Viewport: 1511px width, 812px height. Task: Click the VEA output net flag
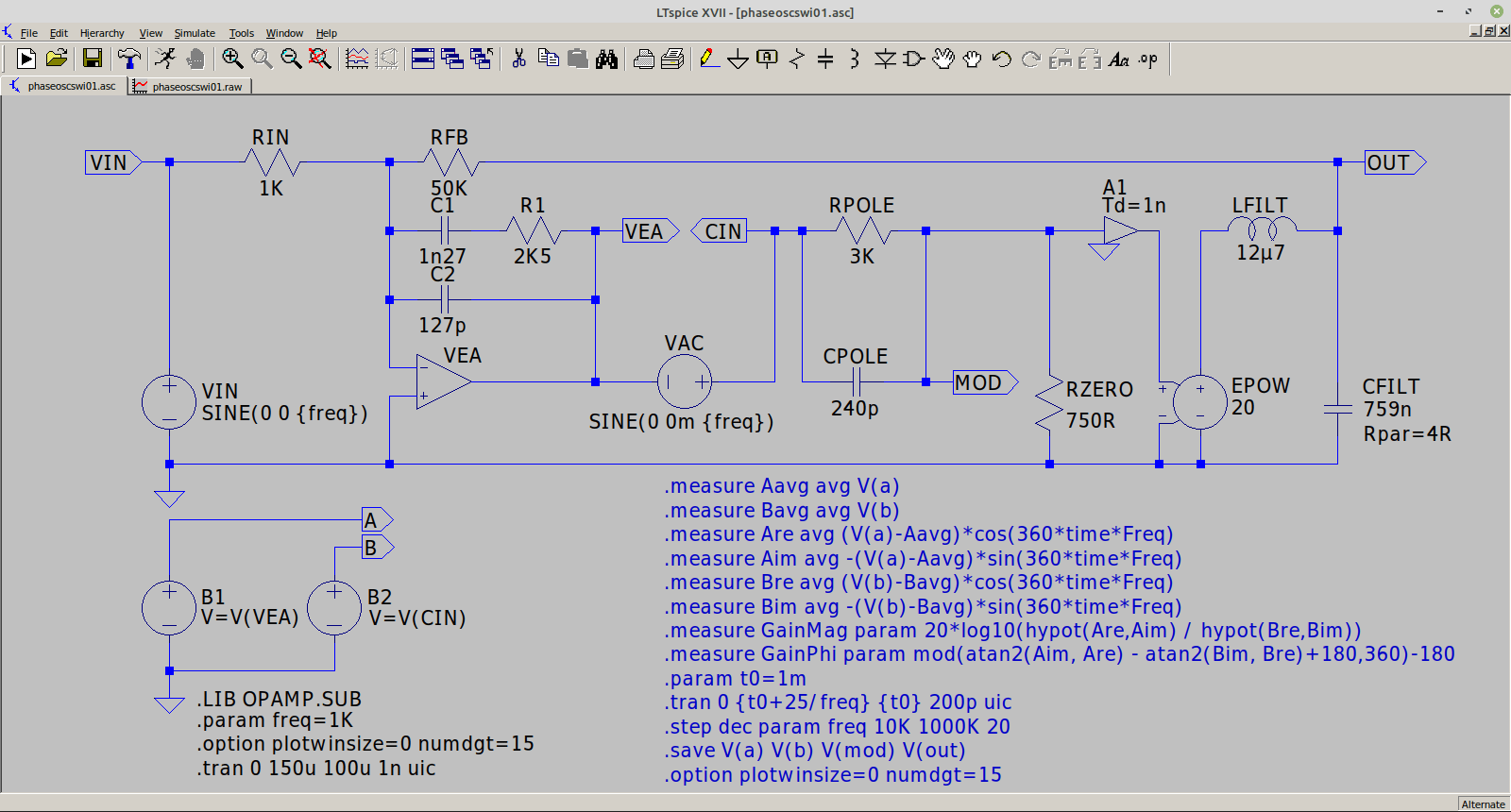pyautogui.click(x=651, y=231)
